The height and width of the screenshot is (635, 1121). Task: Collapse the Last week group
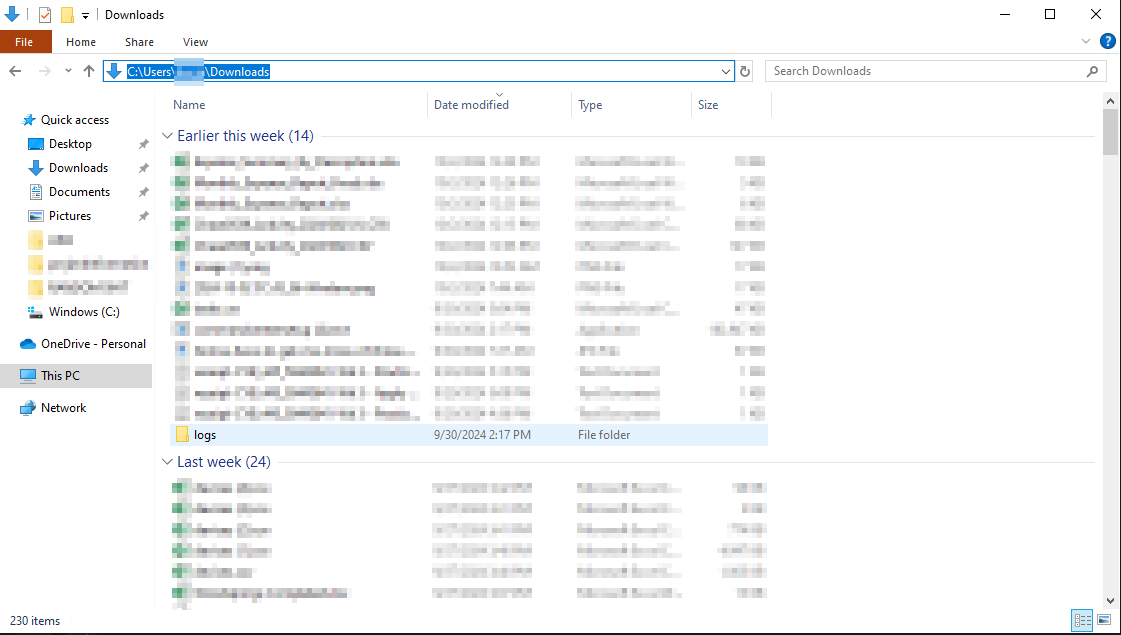tap(167, 462)
